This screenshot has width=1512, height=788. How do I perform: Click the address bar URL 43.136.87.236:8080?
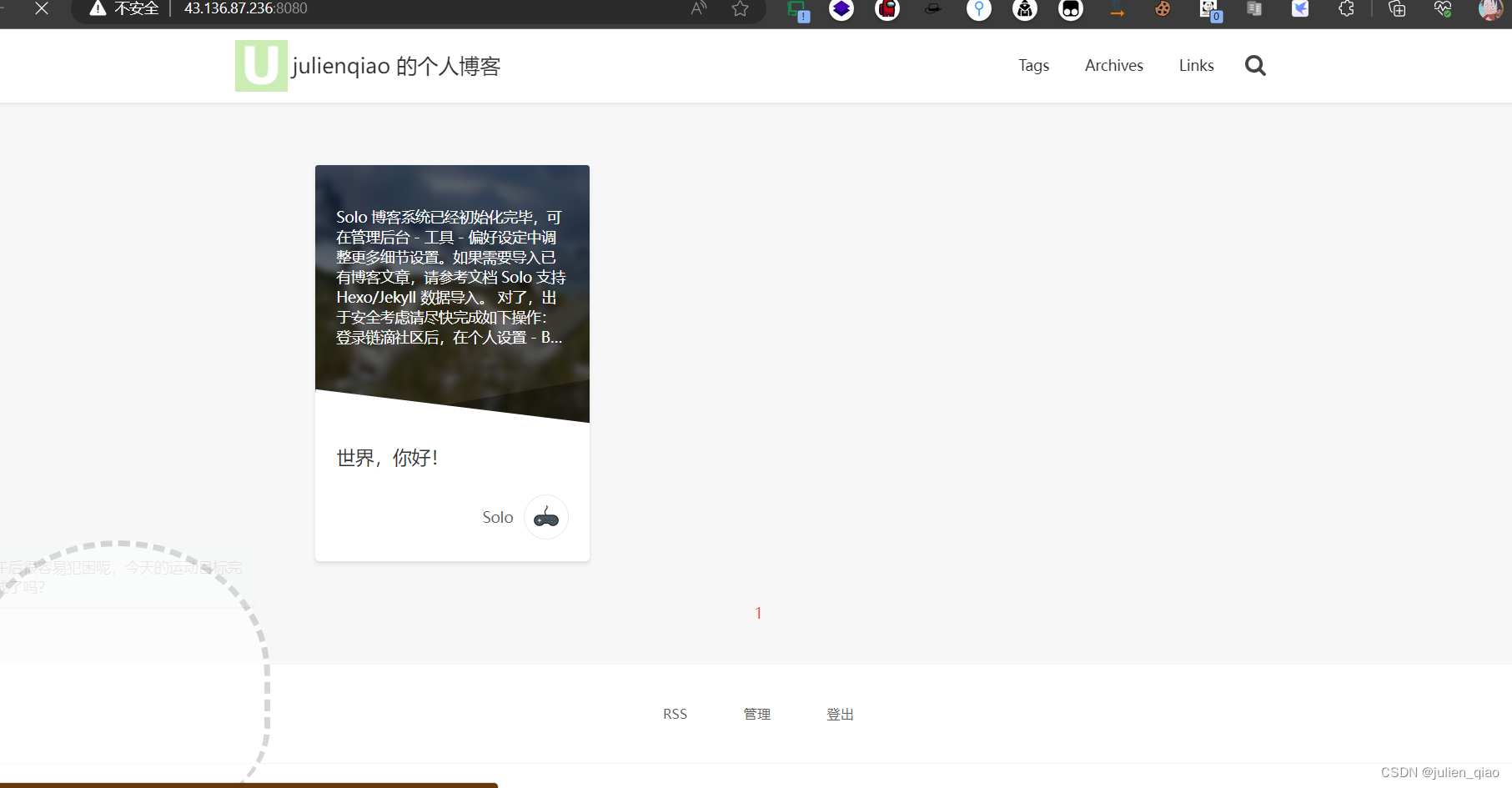tap(245, 8)
